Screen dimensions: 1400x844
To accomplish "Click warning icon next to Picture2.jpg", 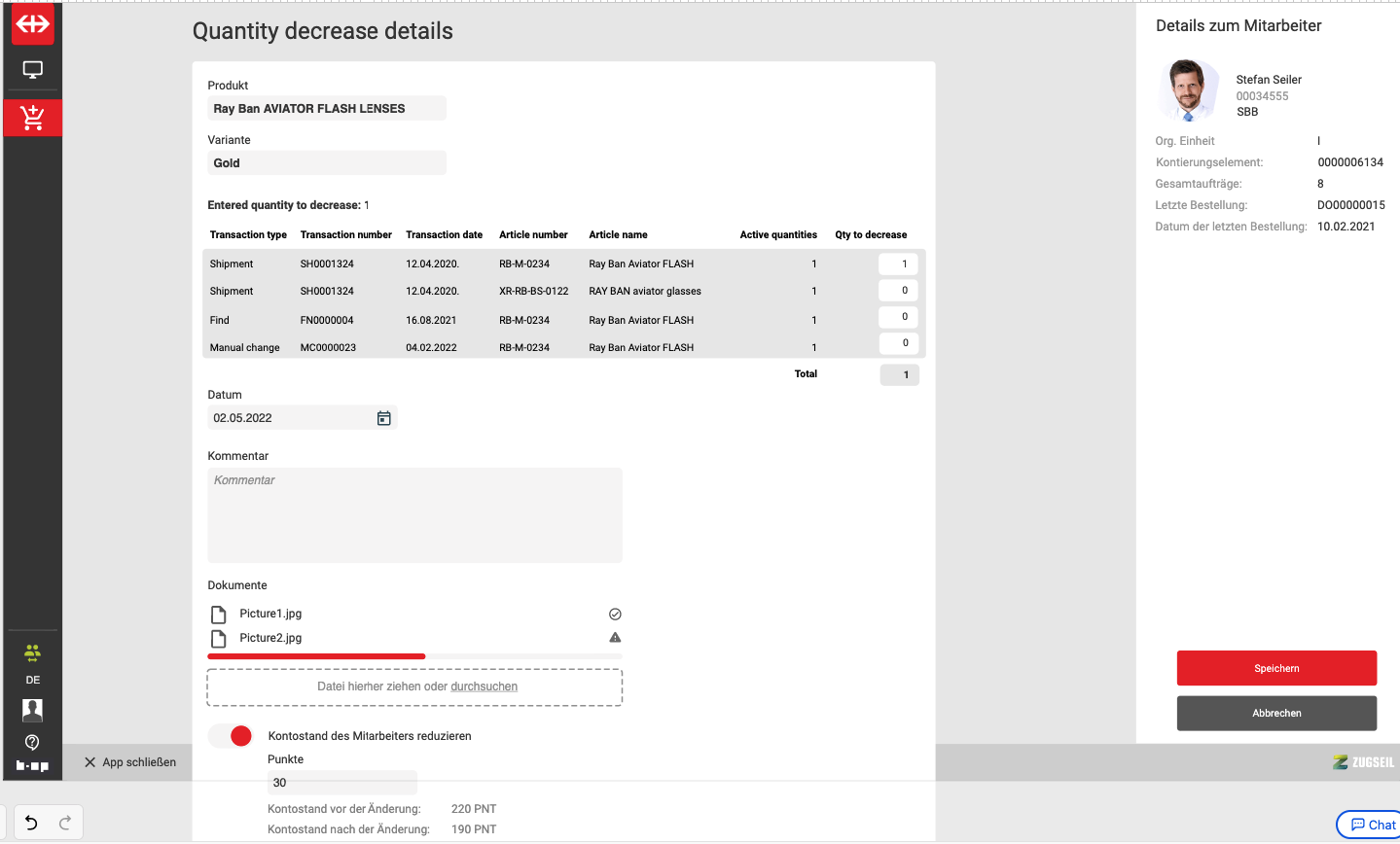I will (x=615, y=638).
